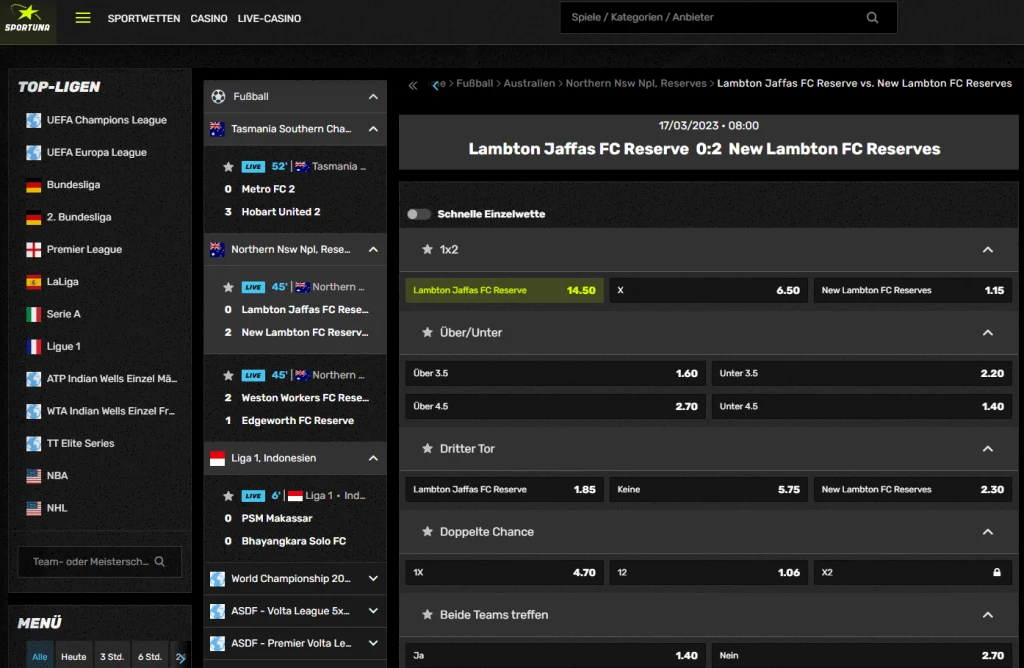Screen dimensions: 1024x668
Task: Collapse Northern Nsw Npl, Rese... league
Action: 373,249
